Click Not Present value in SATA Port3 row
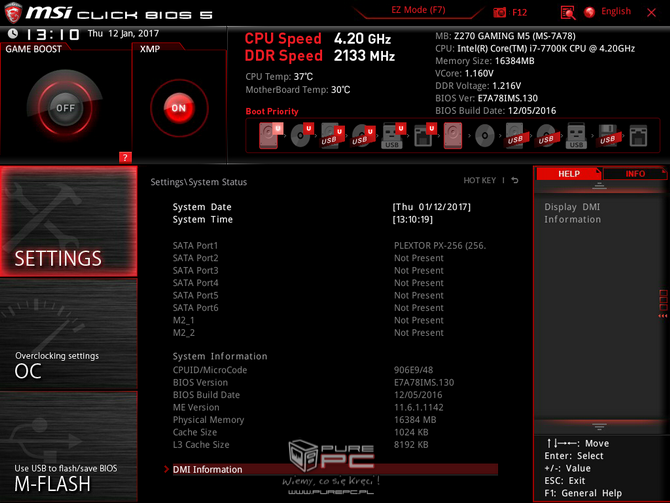670x503 pixels. click(x=419, y=271)
